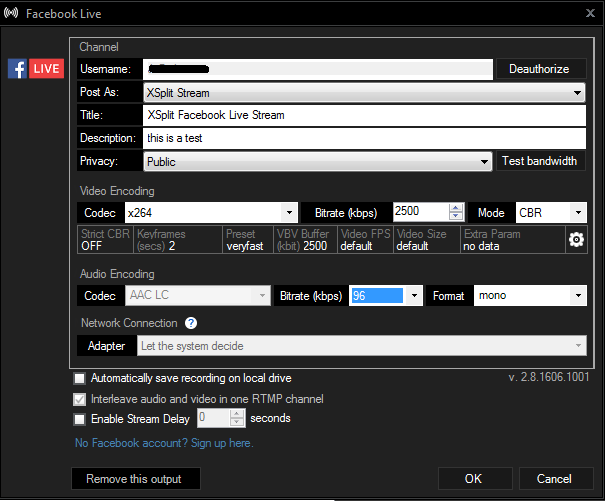Increase video bitrate with up arrow

click(x=456, y=208)
